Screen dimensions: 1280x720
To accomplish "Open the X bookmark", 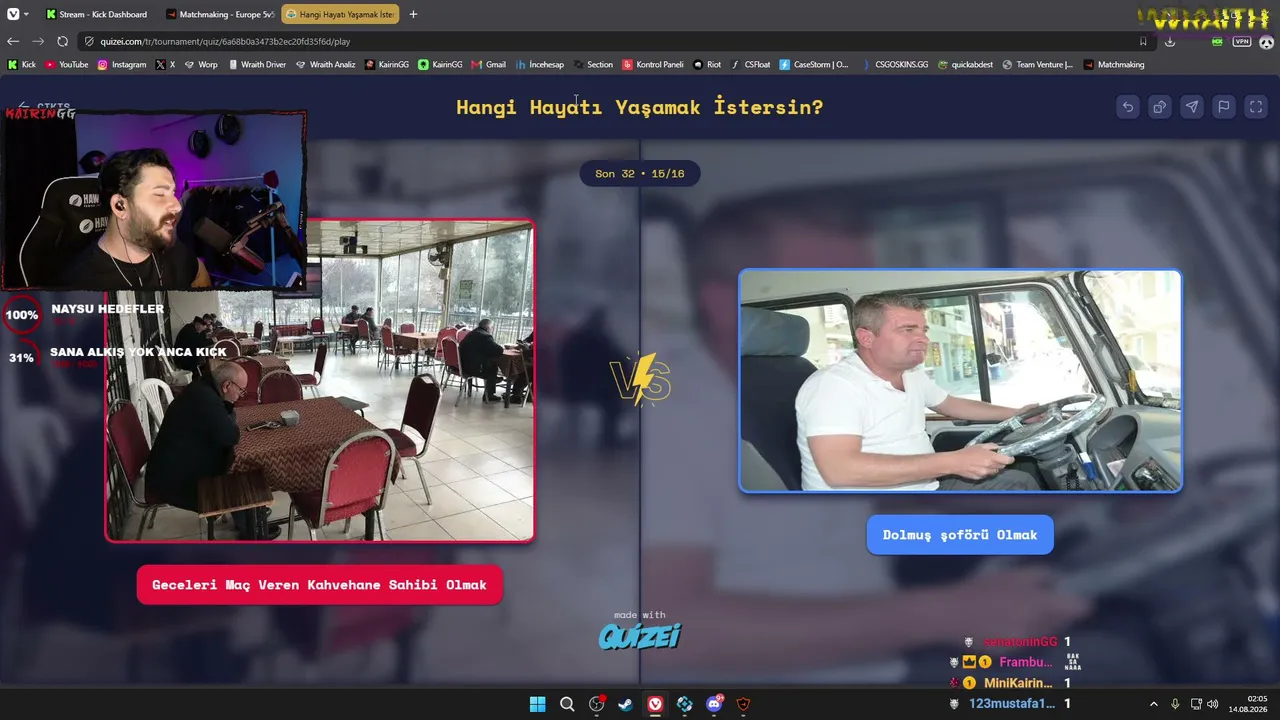I will pos(165,65).
